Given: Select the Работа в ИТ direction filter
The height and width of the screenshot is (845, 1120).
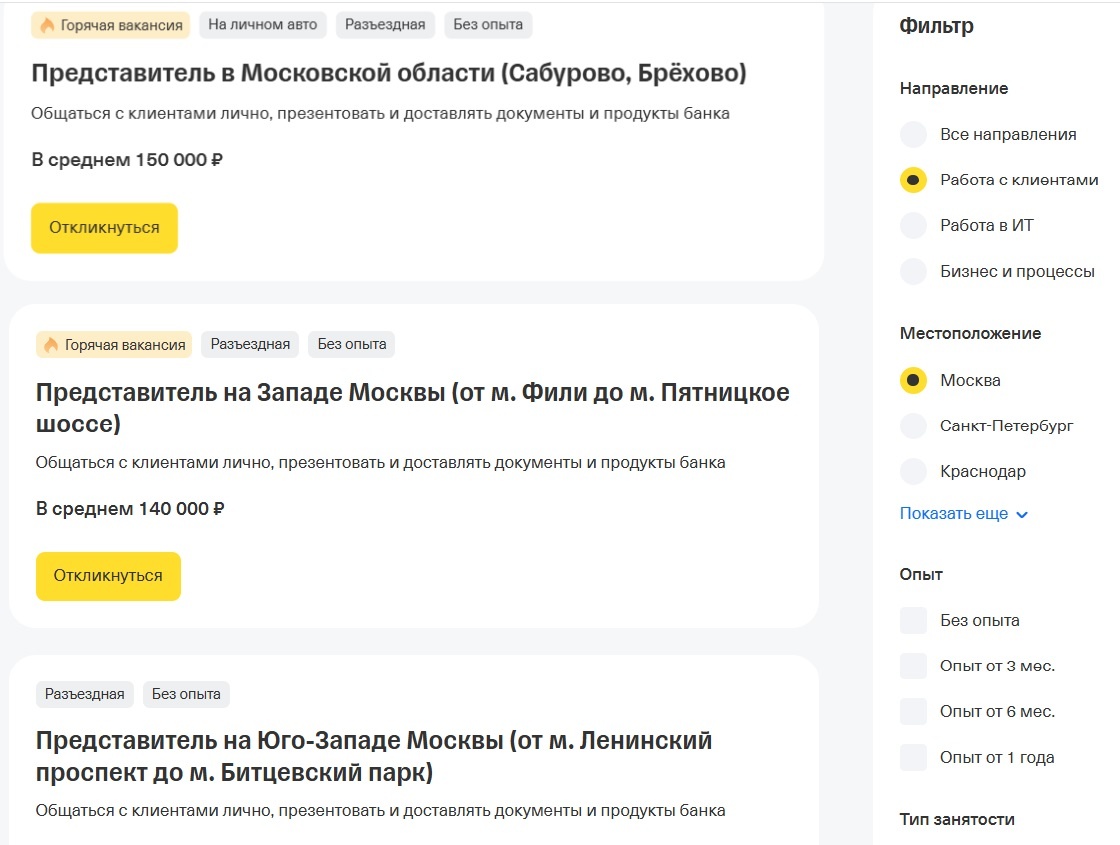Looking at the screenshot, I should click(x=914, y=225).
